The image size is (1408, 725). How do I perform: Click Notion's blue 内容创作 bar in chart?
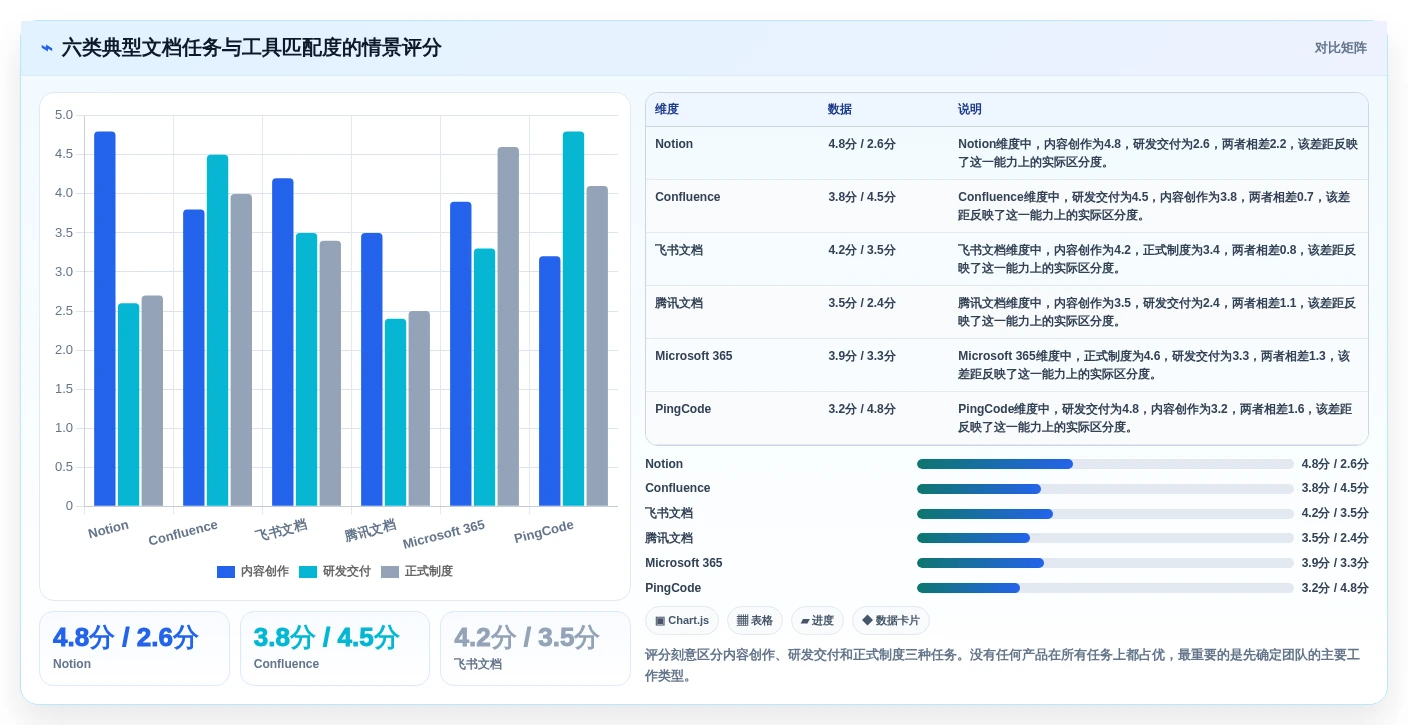point(105,319)
